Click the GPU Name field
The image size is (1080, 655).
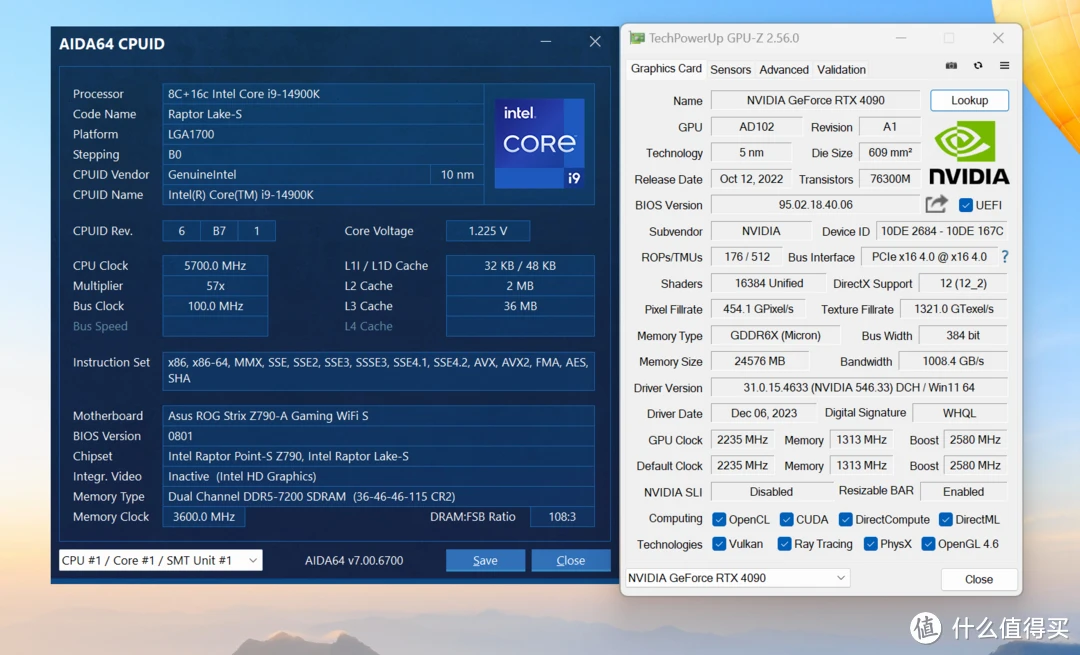pyautogui.click(x=814, y=100)
